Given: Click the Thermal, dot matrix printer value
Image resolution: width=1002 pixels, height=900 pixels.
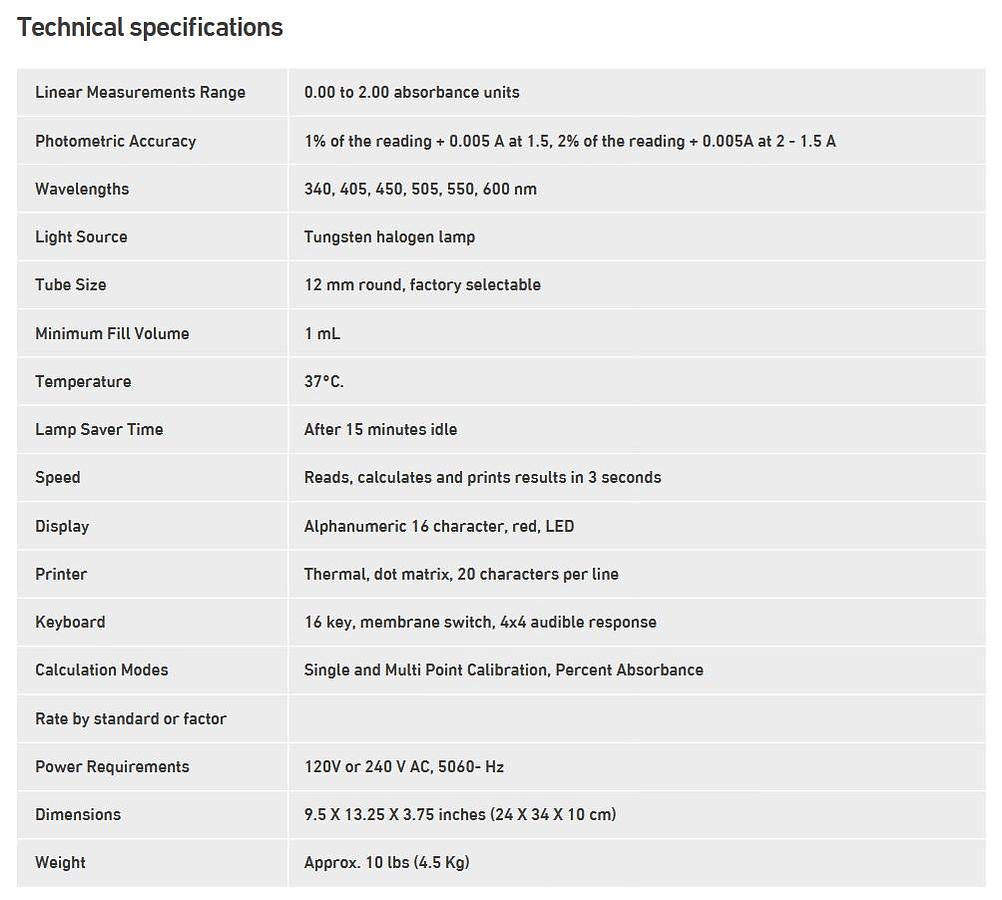Looking at the screenshot, I should [461, 574].
